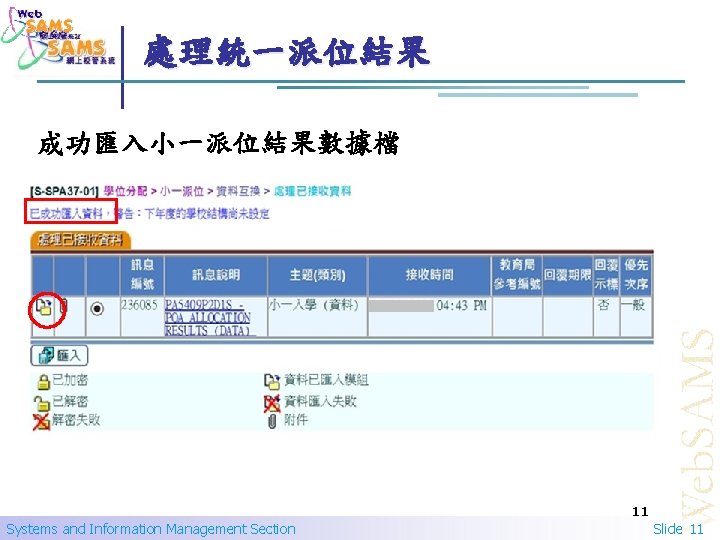Open the PA5409P2D1S POA ALLOCATION RESULTS link

[x=208, y=318]
